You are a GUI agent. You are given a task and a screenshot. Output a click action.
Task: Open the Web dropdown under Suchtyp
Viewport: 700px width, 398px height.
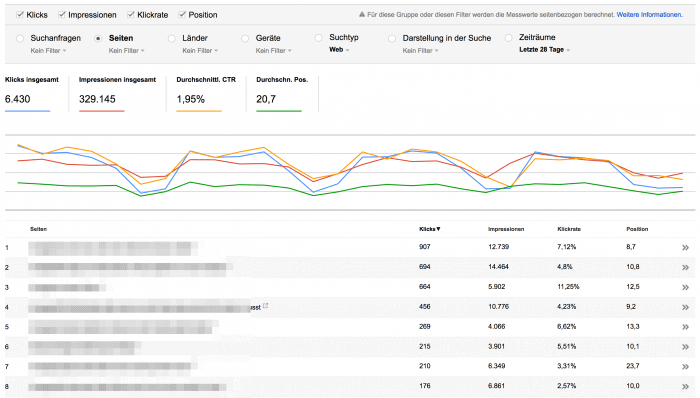tap(339, 50)
